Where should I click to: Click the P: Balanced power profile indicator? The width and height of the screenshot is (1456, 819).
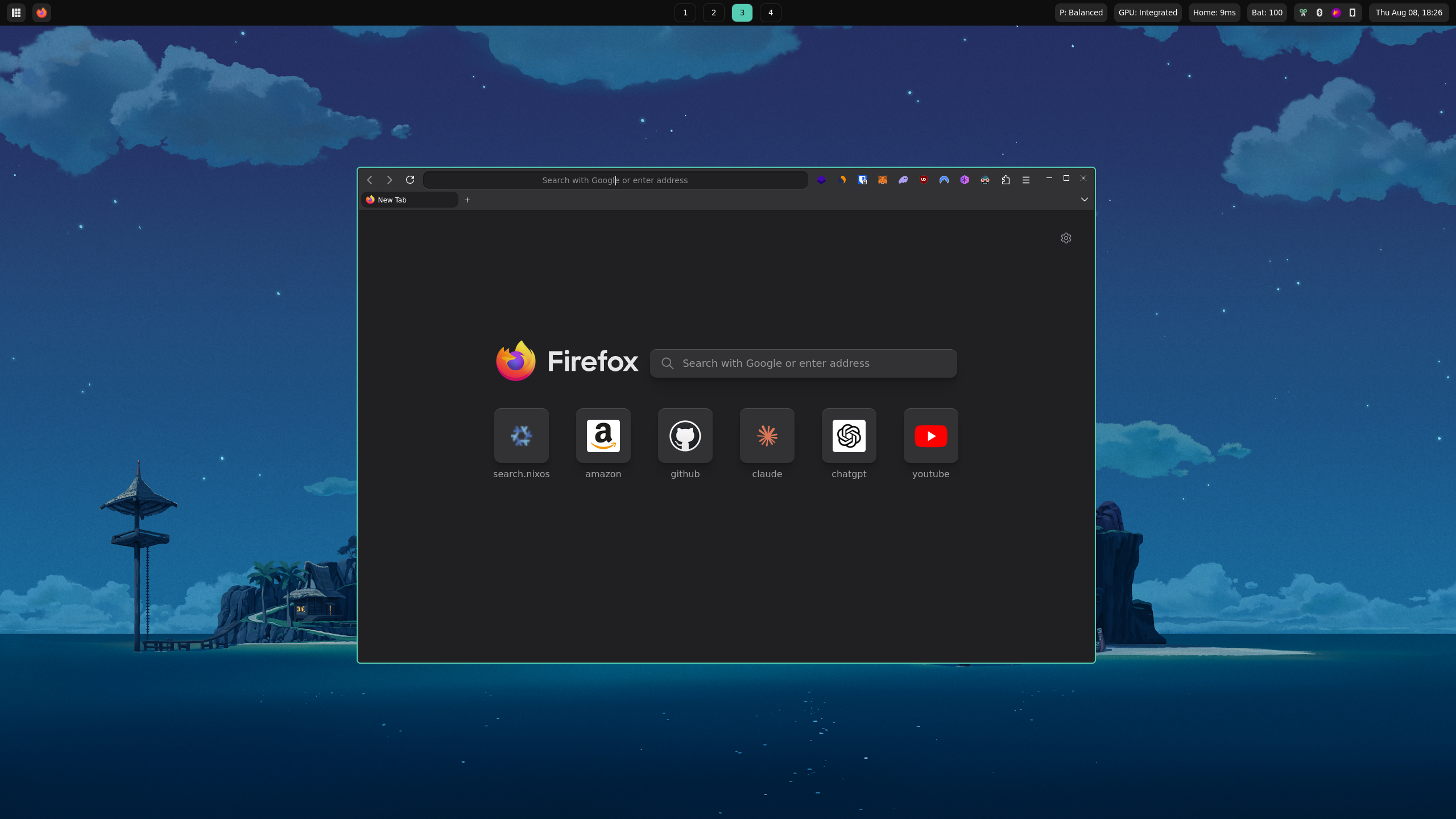tap(1081, 13)
